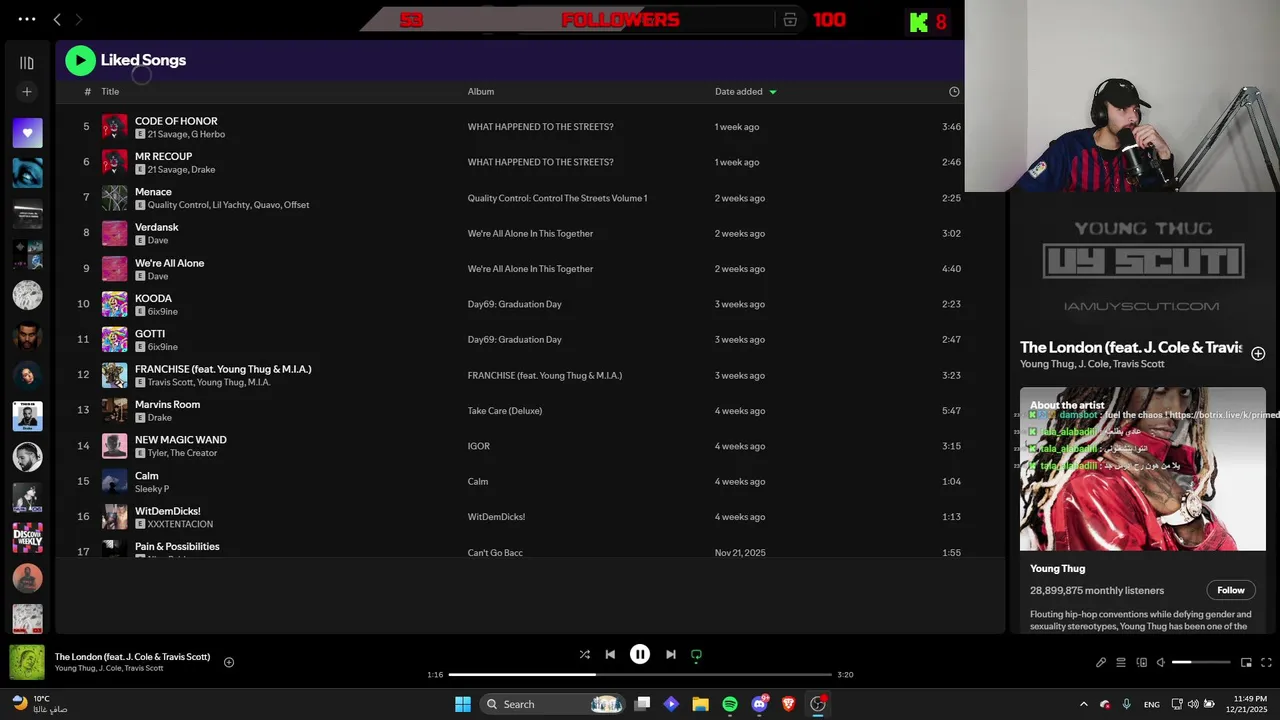
Task: Skip to previous track
Action: point(610,655)
